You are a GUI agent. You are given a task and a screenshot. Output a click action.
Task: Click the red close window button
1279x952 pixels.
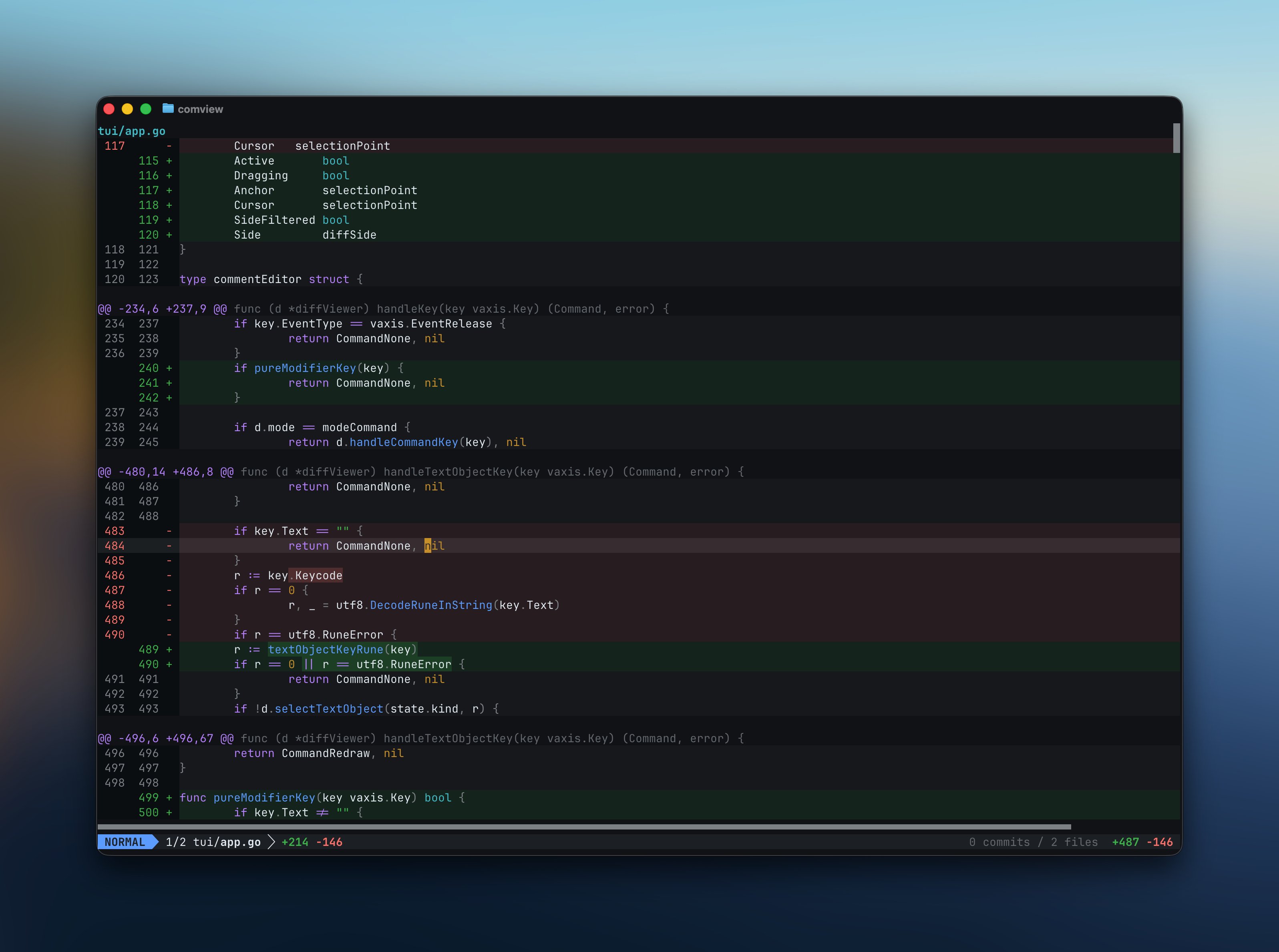(x=109, y=109)
